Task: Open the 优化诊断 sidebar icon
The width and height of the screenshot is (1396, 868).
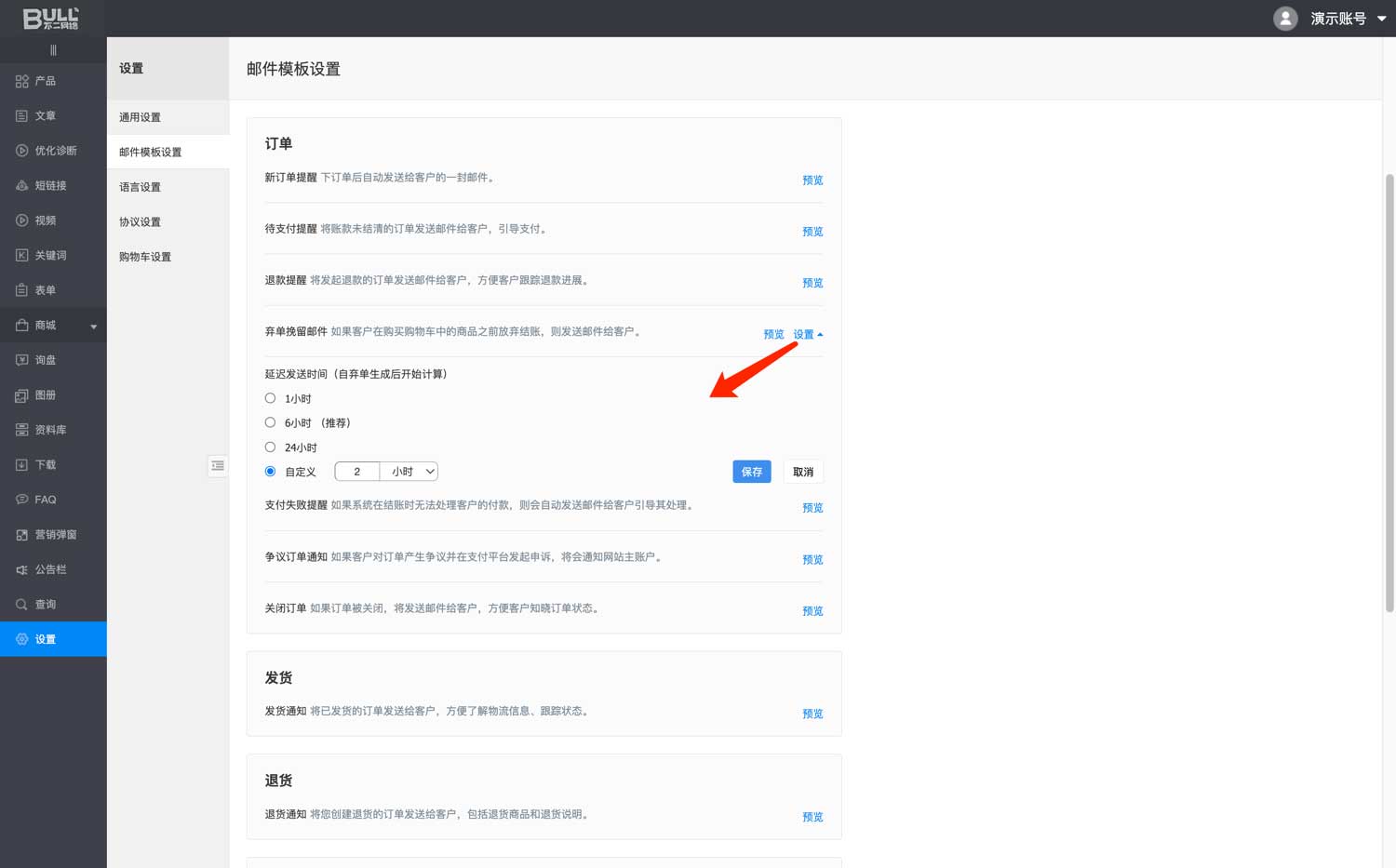Action: (x=22, y=151)
